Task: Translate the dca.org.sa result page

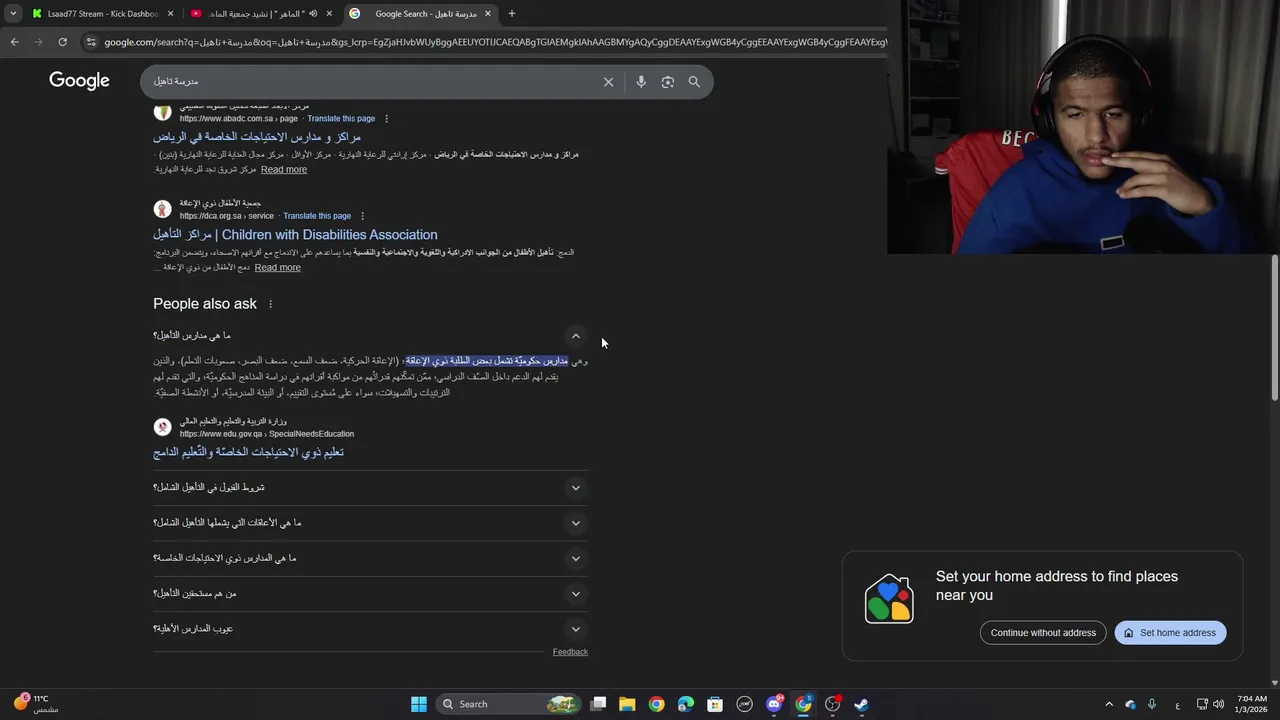Action: [317, 216]
